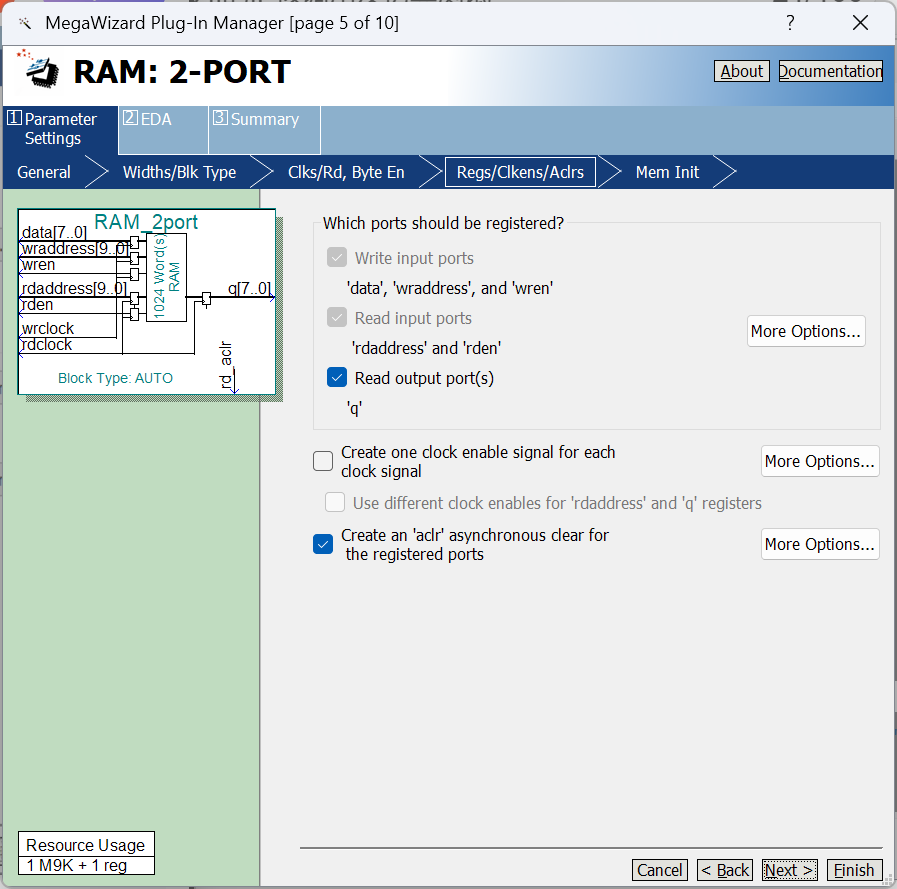
Task: Click the 'rdclock' port label in diagram
Action: 47,345
